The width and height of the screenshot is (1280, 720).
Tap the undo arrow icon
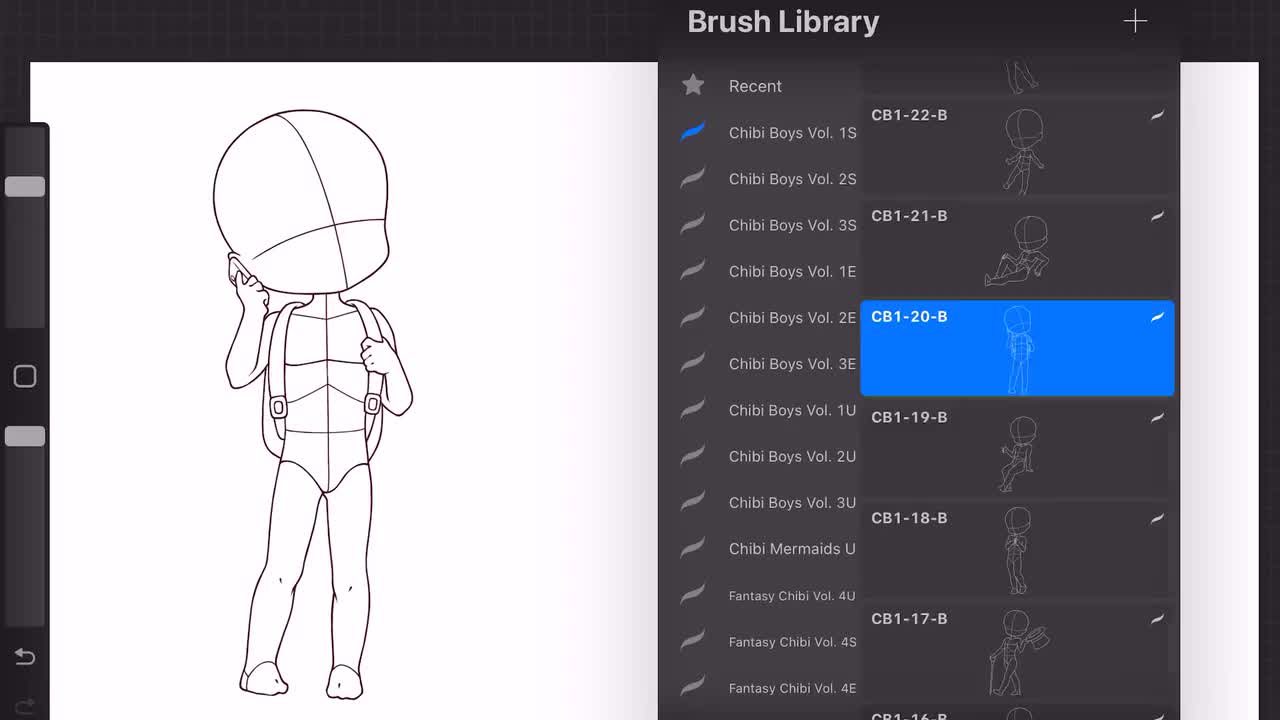point(24,657)
